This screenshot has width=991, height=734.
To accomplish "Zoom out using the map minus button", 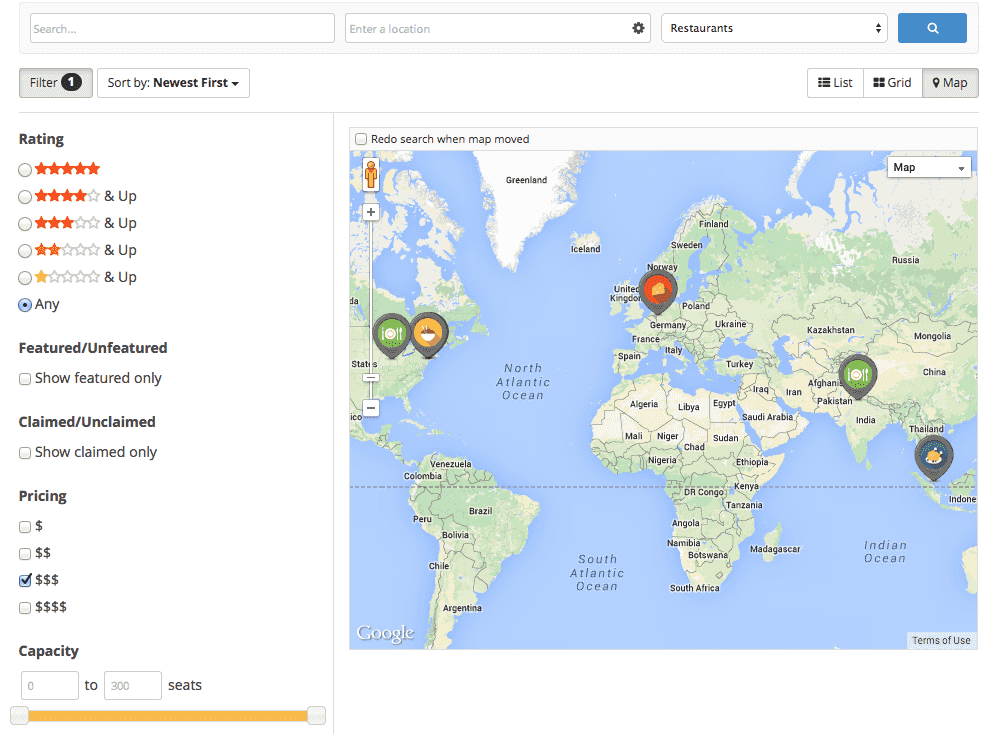I will click(x=370, y=408).
